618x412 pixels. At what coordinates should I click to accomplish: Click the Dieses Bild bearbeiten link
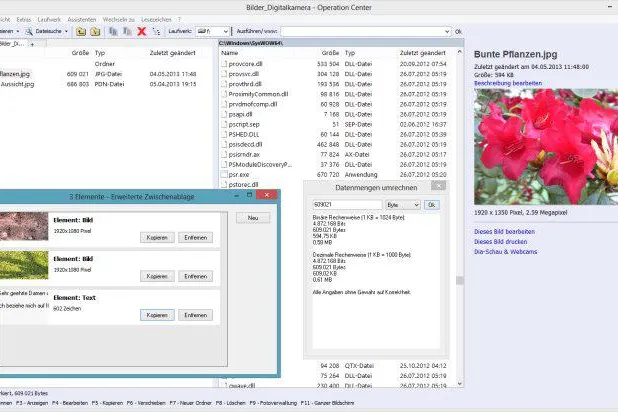pos(504,231)
